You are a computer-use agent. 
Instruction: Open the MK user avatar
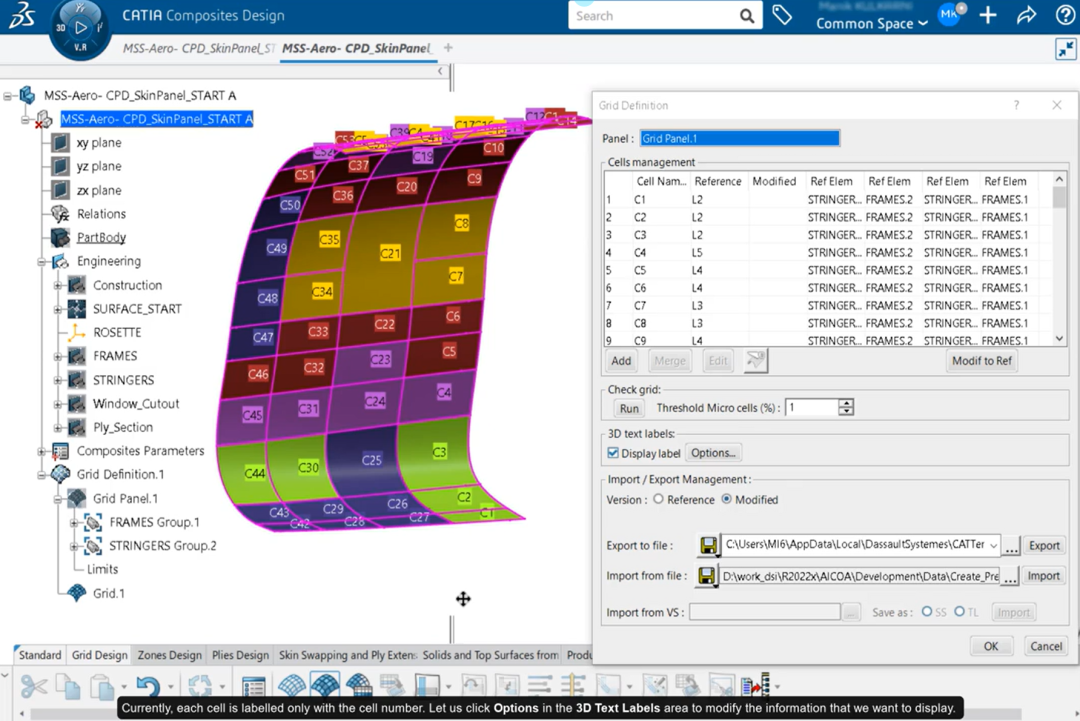pyautogui.click(x=951, y=14)
